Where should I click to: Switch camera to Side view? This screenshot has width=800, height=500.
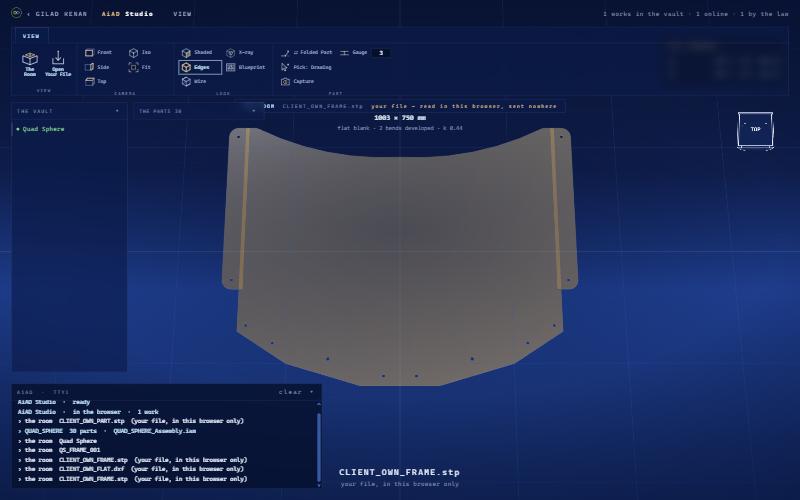click(97, 67)
